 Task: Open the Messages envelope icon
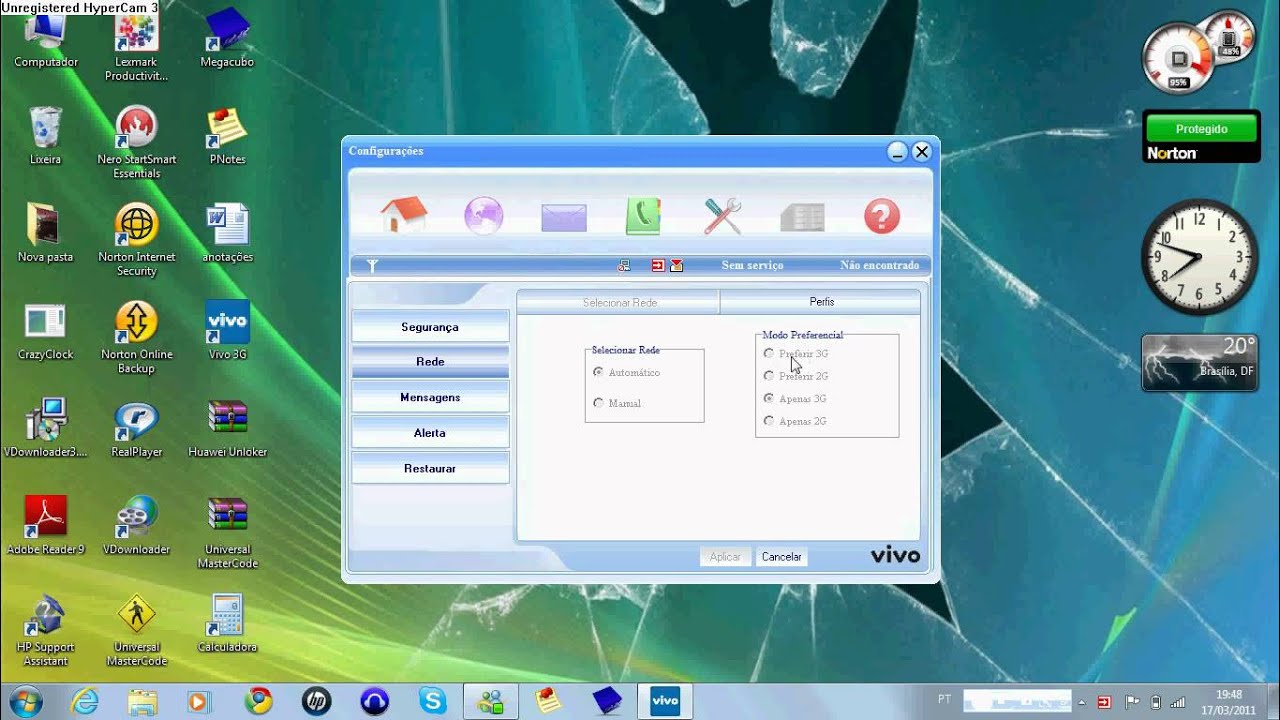point(564,217)
